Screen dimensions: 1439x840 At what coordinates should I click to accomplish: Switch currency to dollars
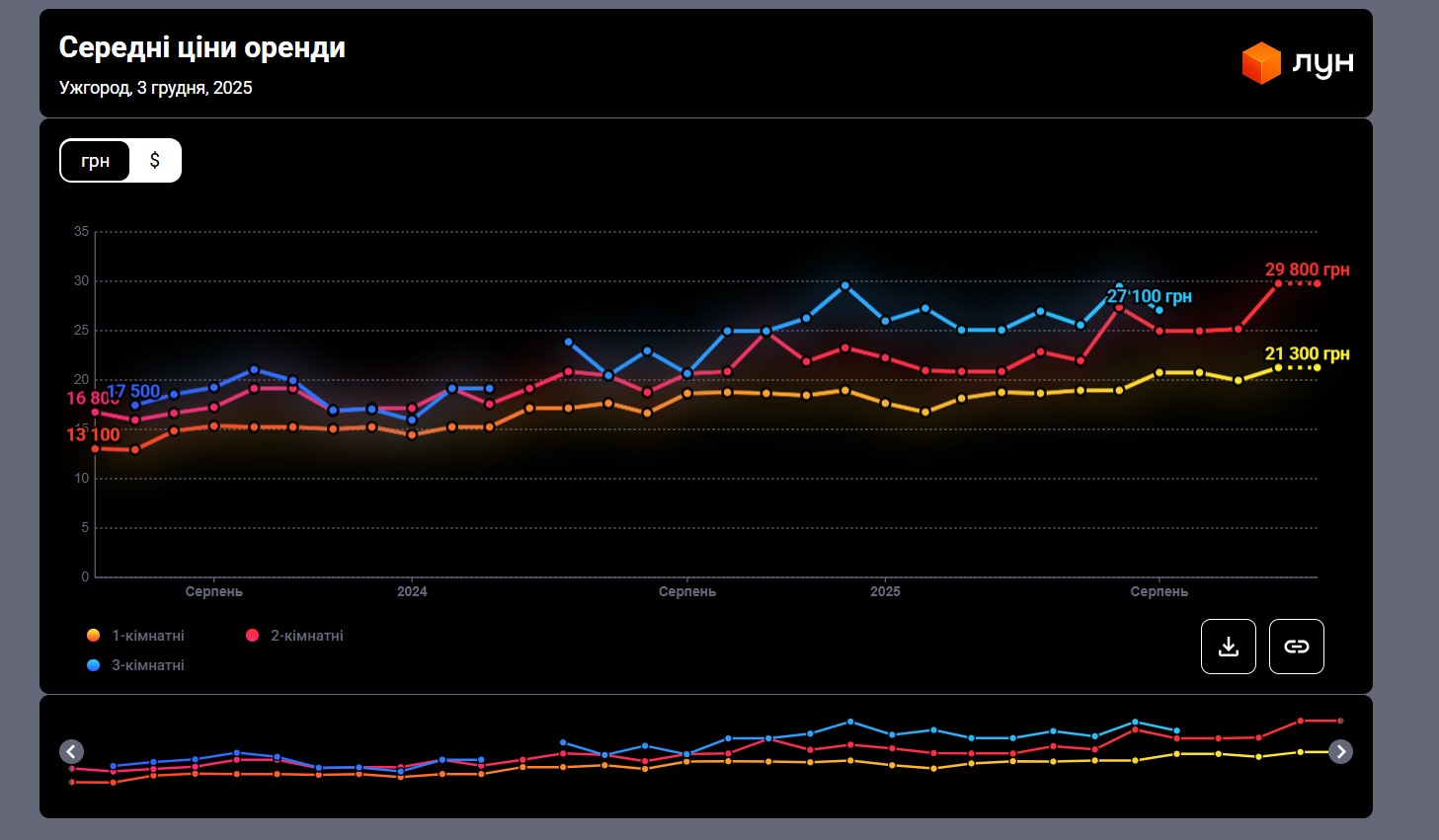155,161
